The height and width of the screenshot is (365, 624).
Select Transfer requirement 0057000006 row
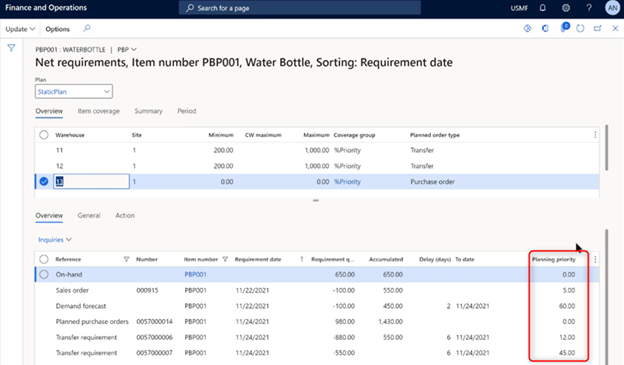pos(317,337)
